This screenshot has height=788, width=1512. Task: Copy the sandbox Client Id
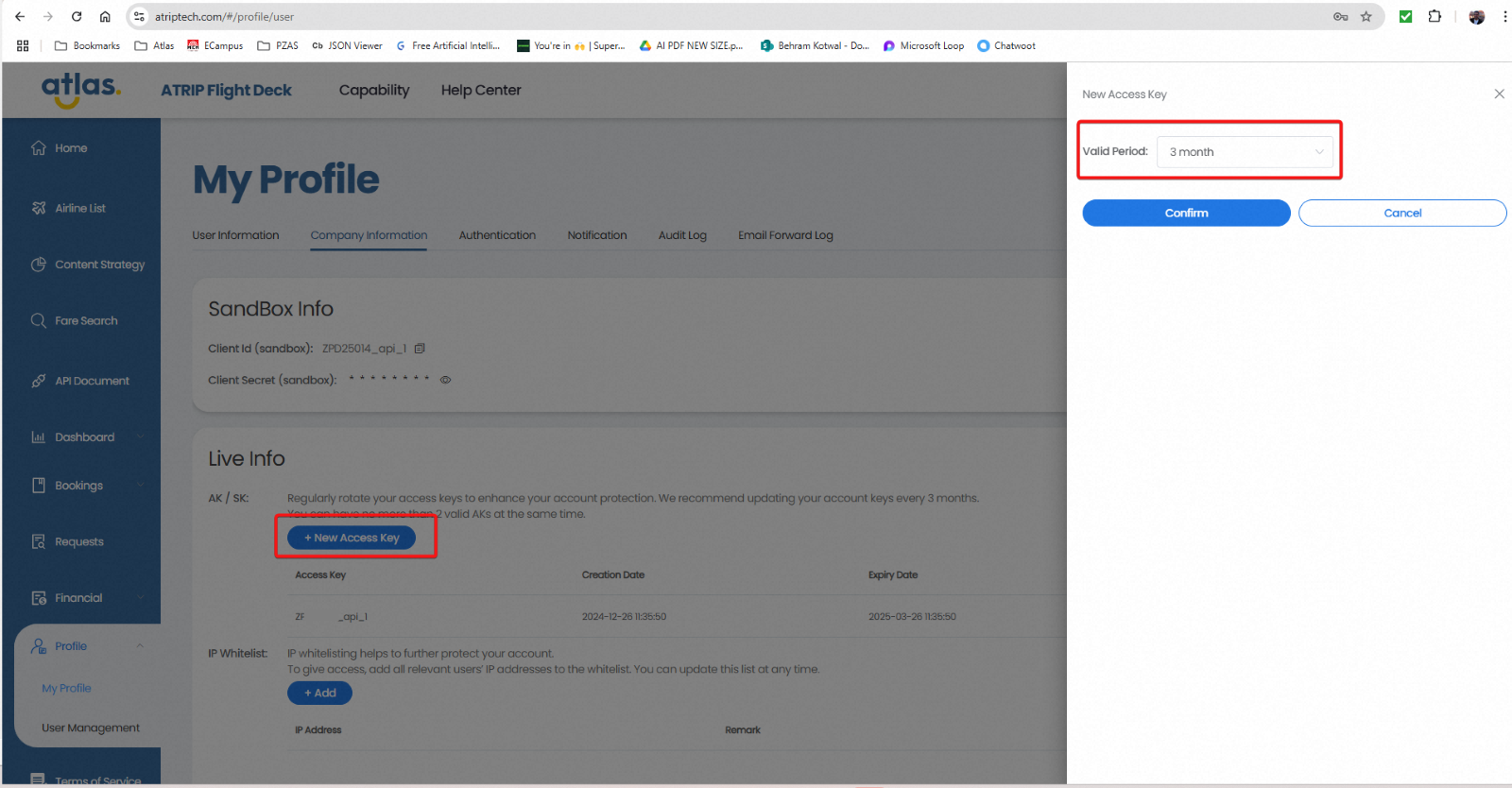[420, 349]
